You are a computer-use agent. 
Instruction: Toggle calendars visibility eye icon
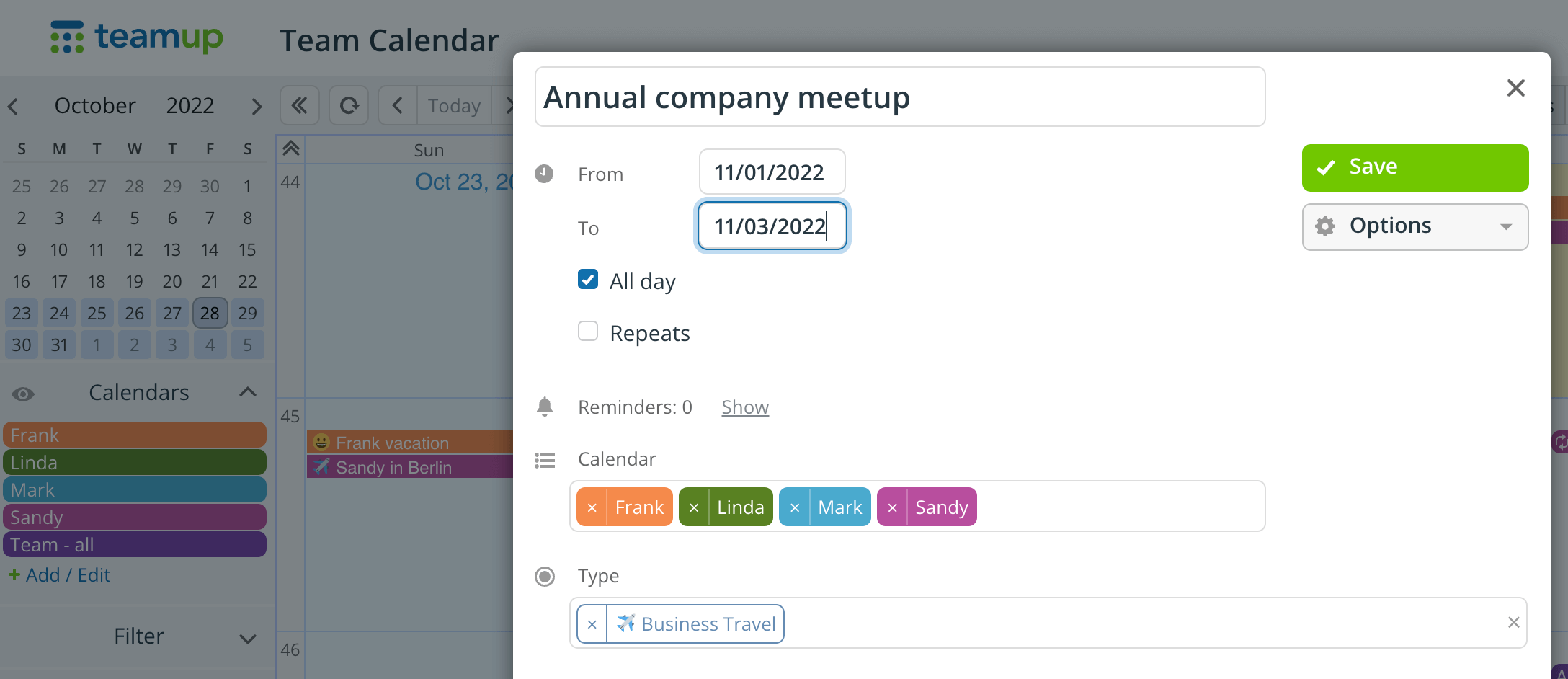(x=23, y=394)
